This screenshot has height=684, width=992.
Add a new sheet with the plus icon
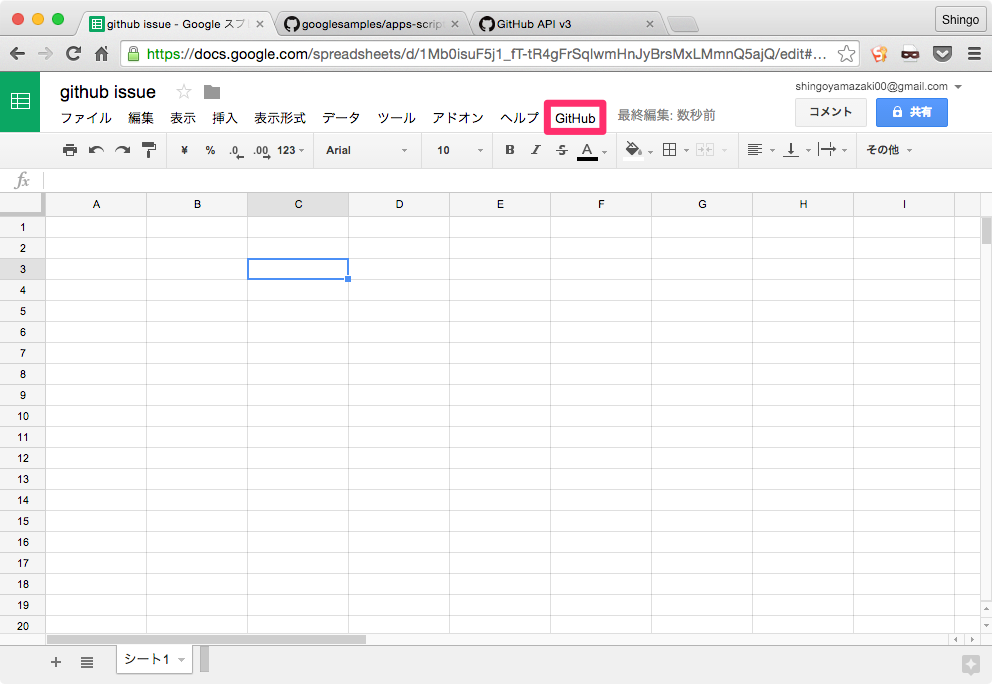(56, 662)
